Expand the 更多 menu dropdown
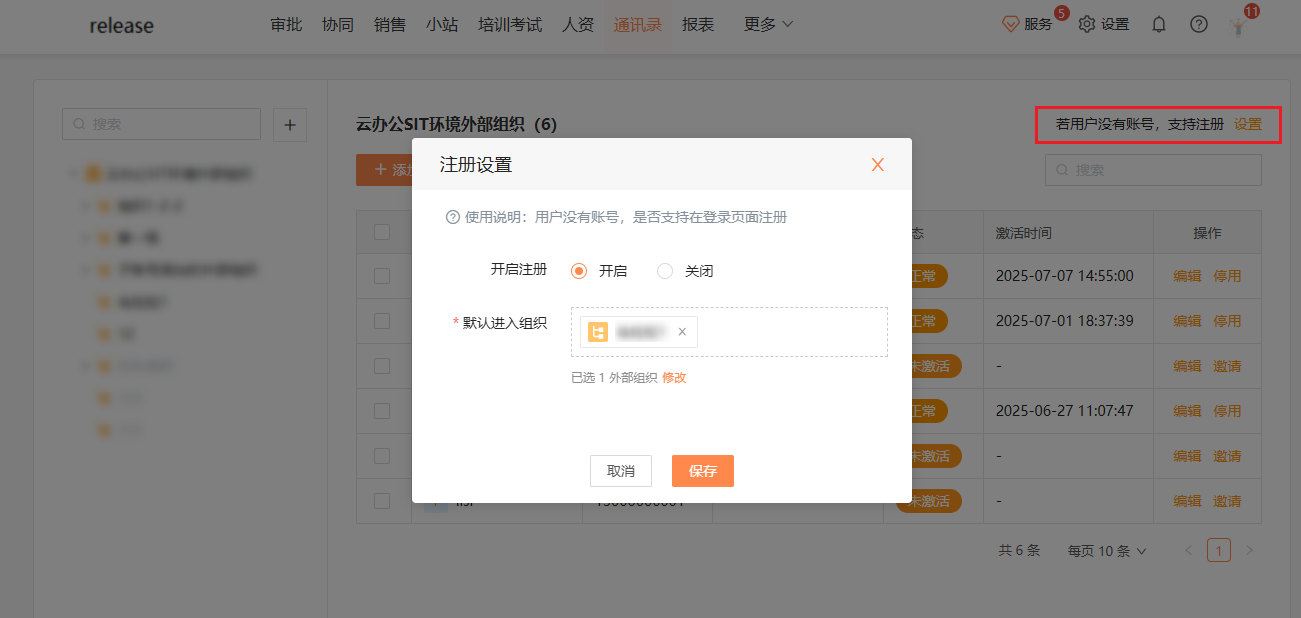Screen dimensions: 1301x618 768,25
